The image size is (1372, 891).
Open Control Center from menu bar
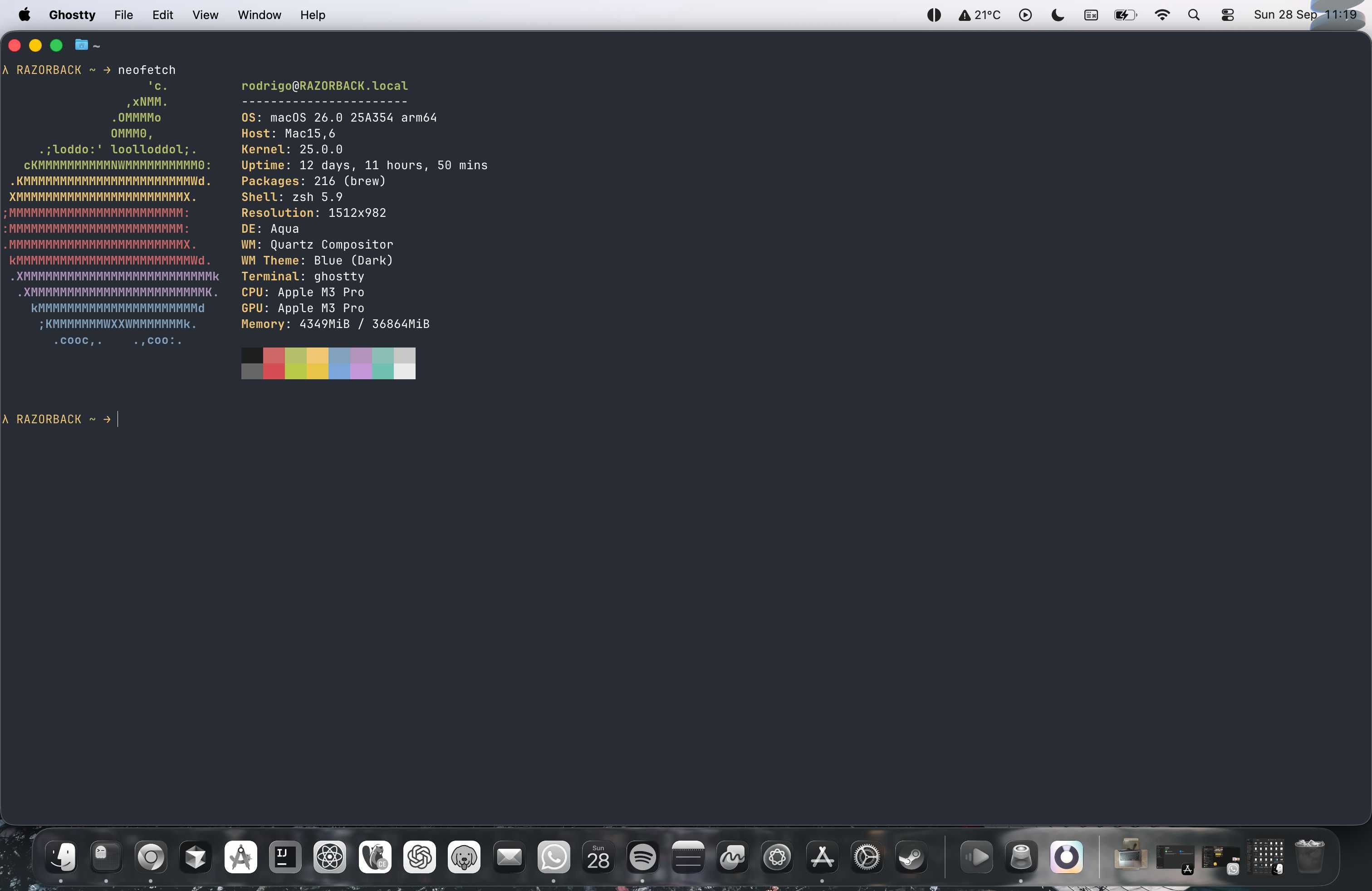click(1227, 15)
